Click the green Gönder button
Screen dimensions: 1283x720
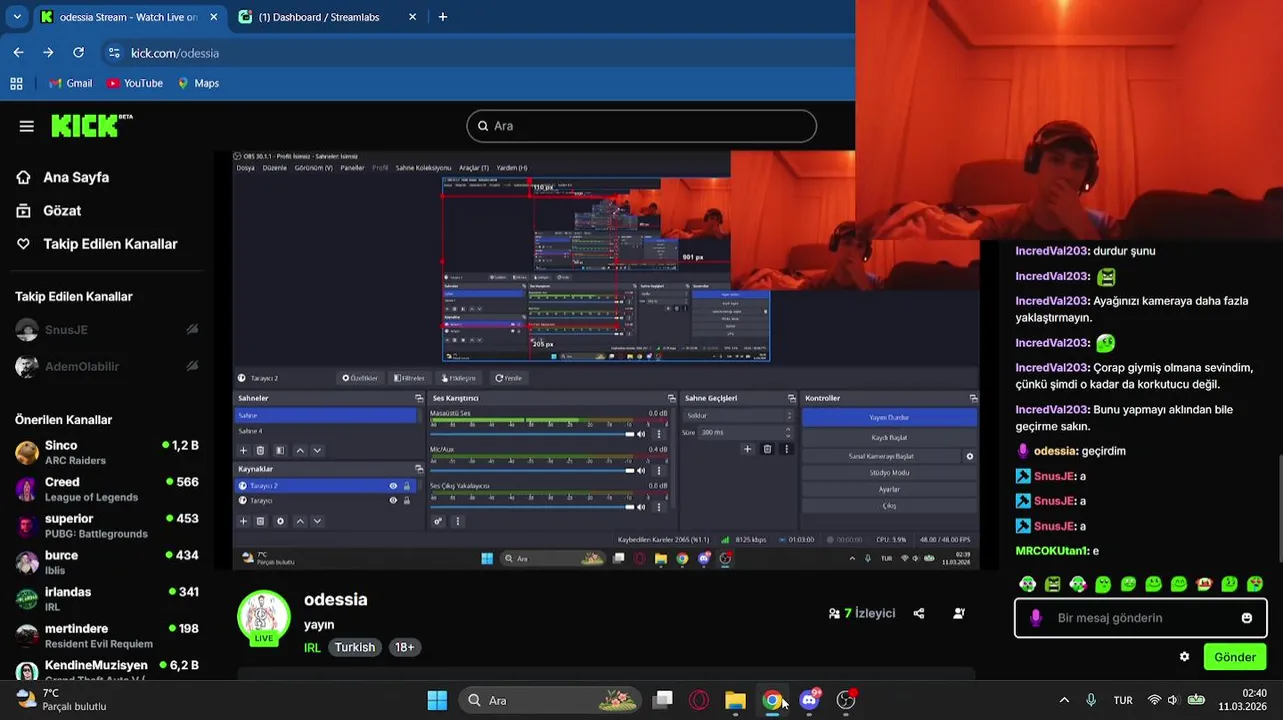pos(1235,657)
